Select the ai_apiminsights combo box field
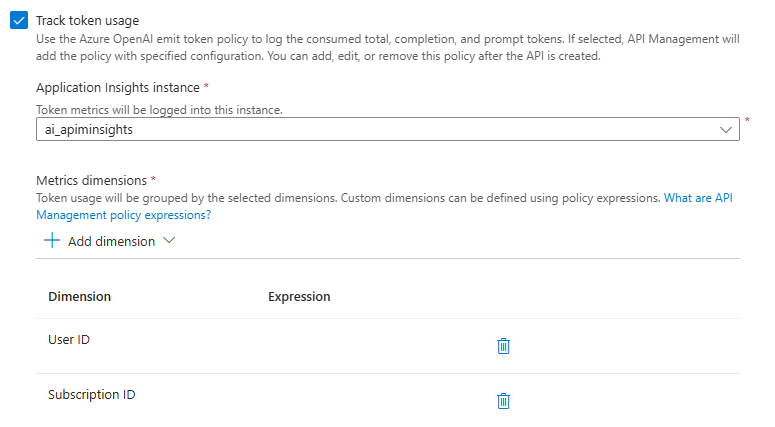775x427 pixels. pyautogui.click(x=388, y=129)
